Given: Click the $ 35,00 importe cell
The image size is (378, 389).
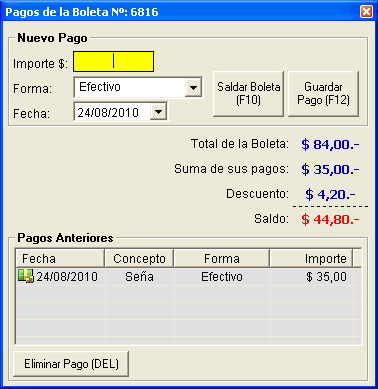Looking at the screenshot, I should pyautogui.click(x=326, y=277).
